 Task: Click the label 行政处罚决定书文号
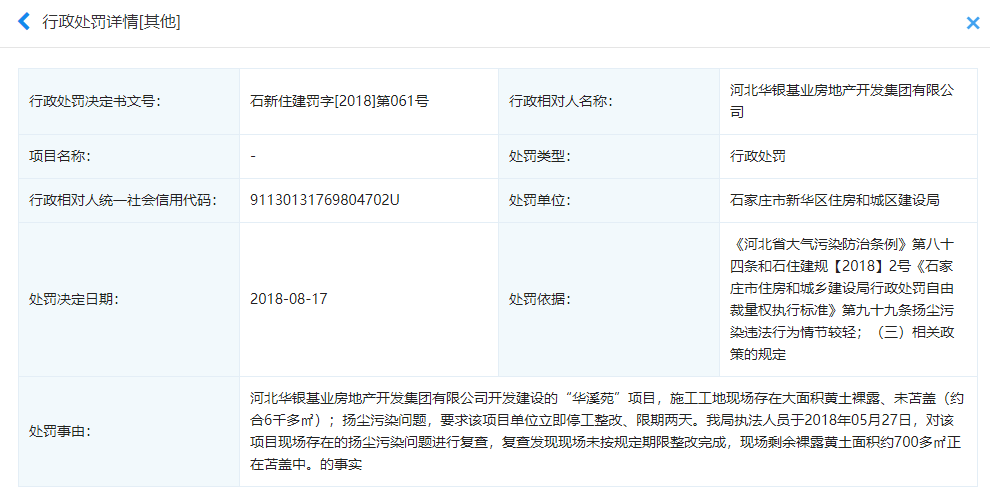coord(95,101)
